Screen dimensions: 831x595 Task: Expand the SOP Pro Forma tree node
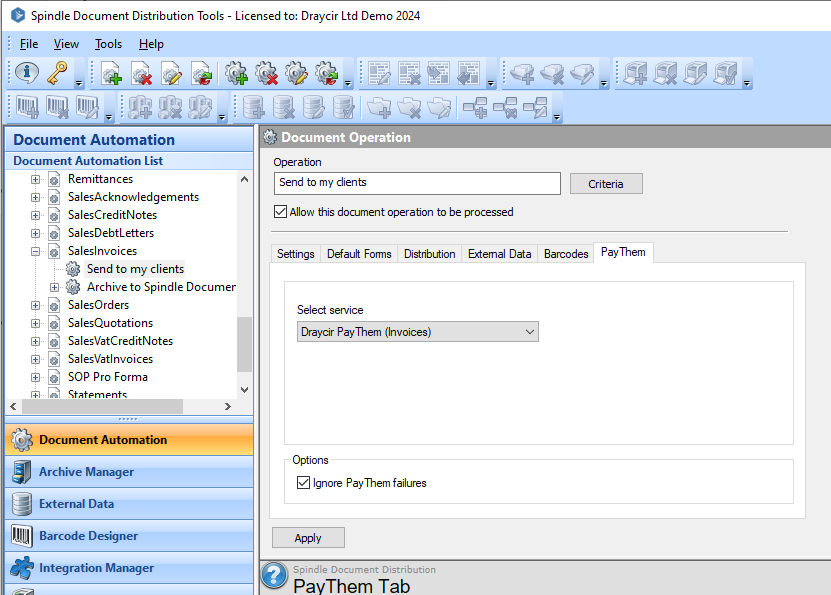pos(35,377)
